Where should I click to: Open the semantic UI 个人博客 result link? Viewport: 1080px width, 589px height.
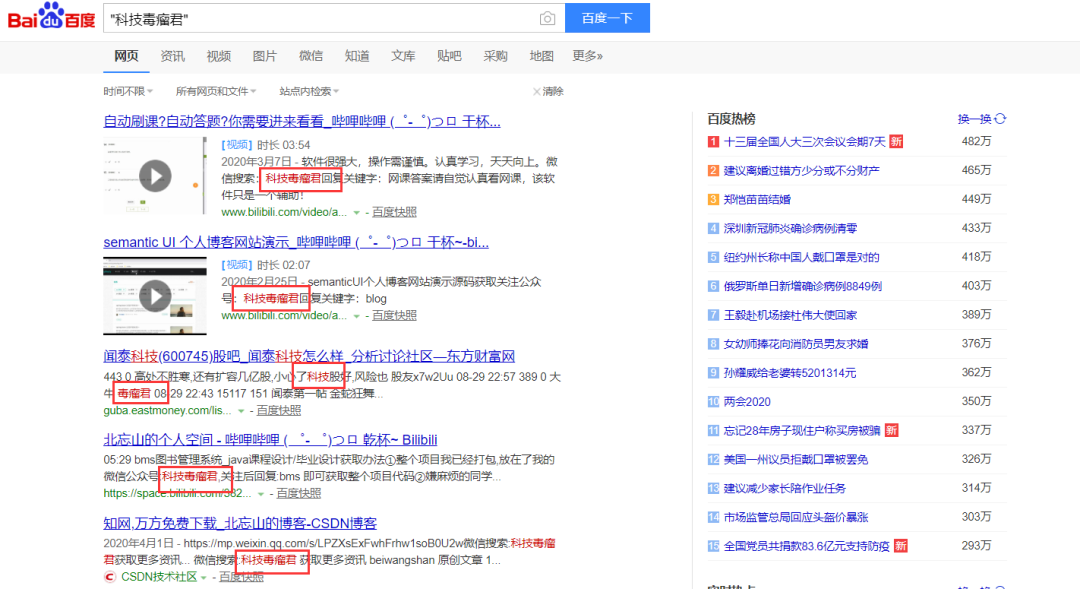(x=296, y=242)
